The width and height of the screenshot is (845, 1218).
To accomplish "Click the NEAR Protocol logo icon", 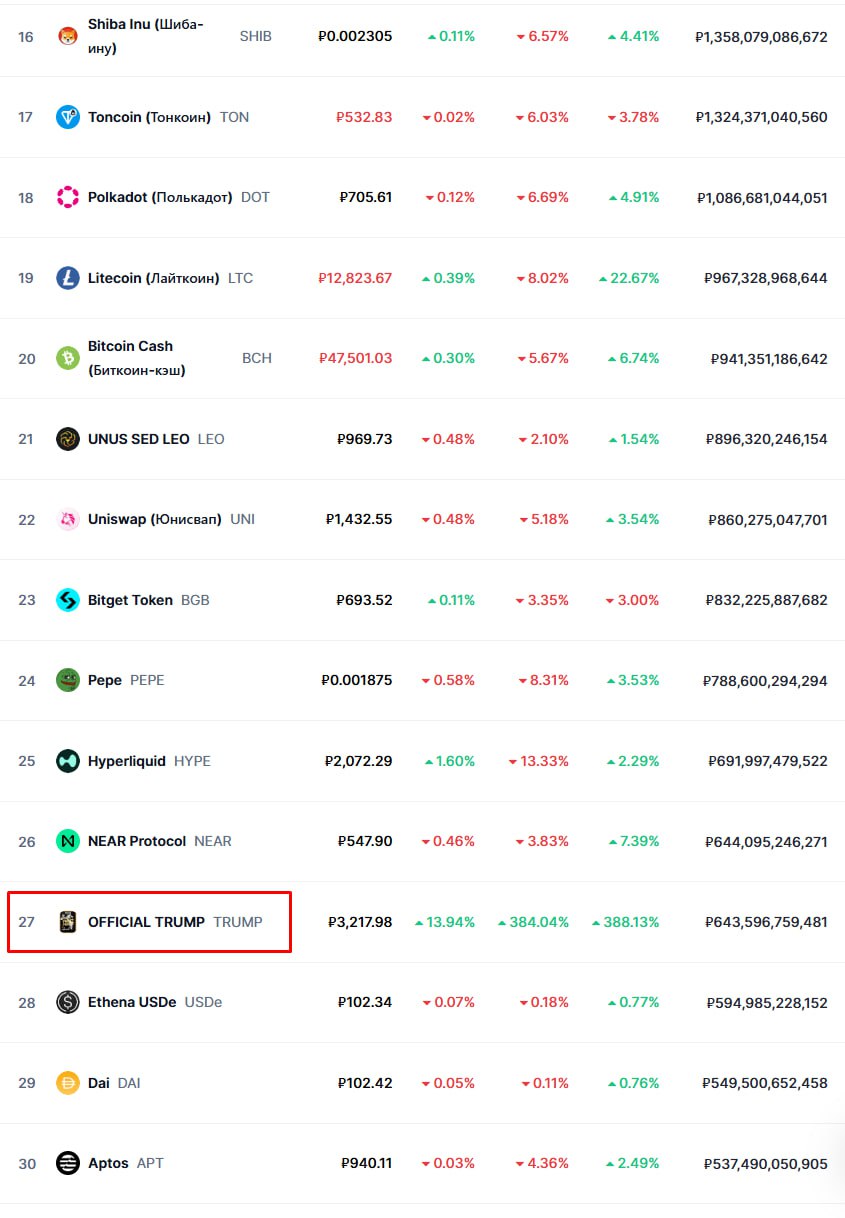I will tap(68, 841).
